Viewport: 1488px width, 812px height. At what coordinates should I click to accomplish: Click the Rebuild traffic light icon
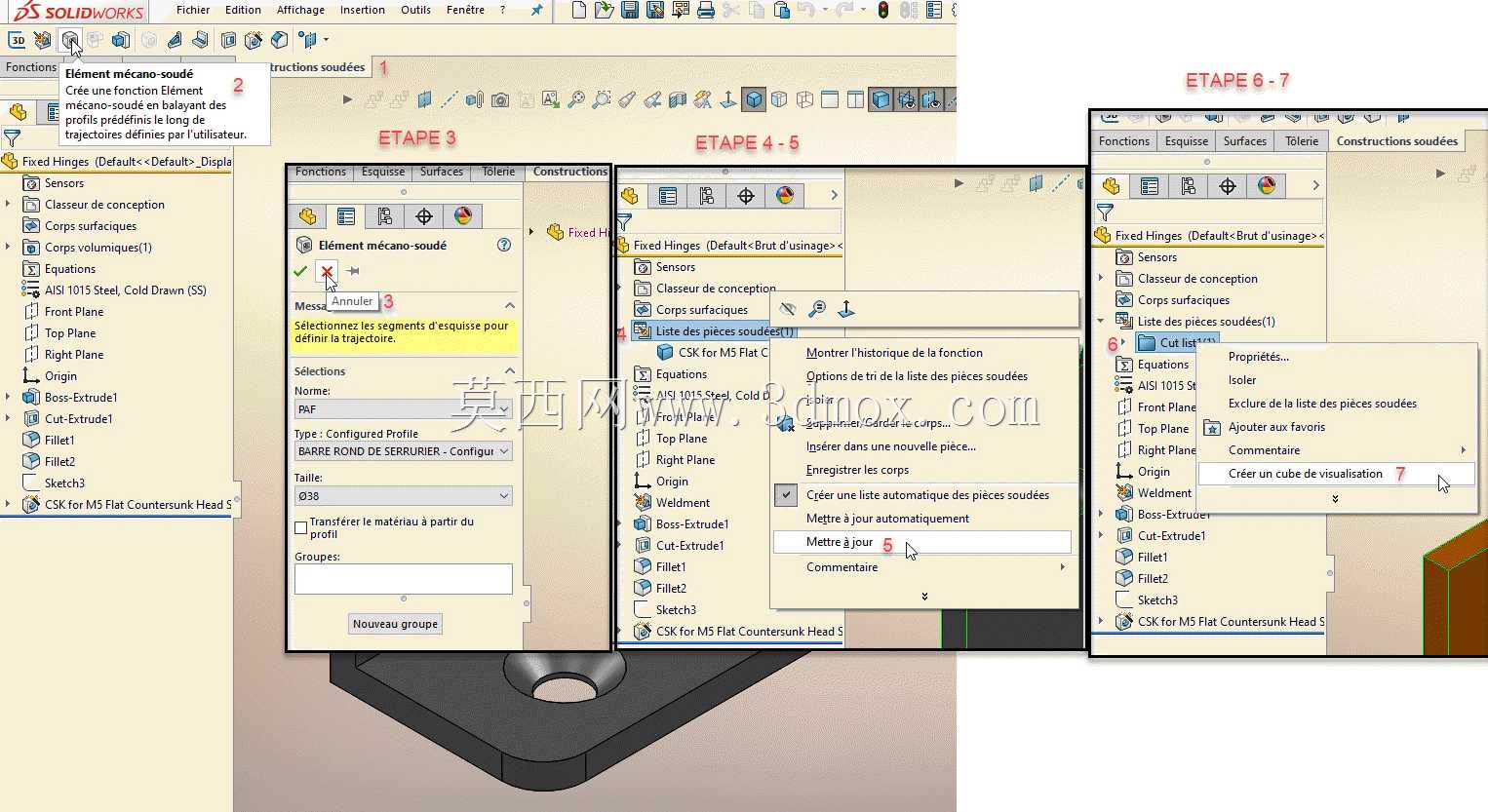click(x=883, y=11)
